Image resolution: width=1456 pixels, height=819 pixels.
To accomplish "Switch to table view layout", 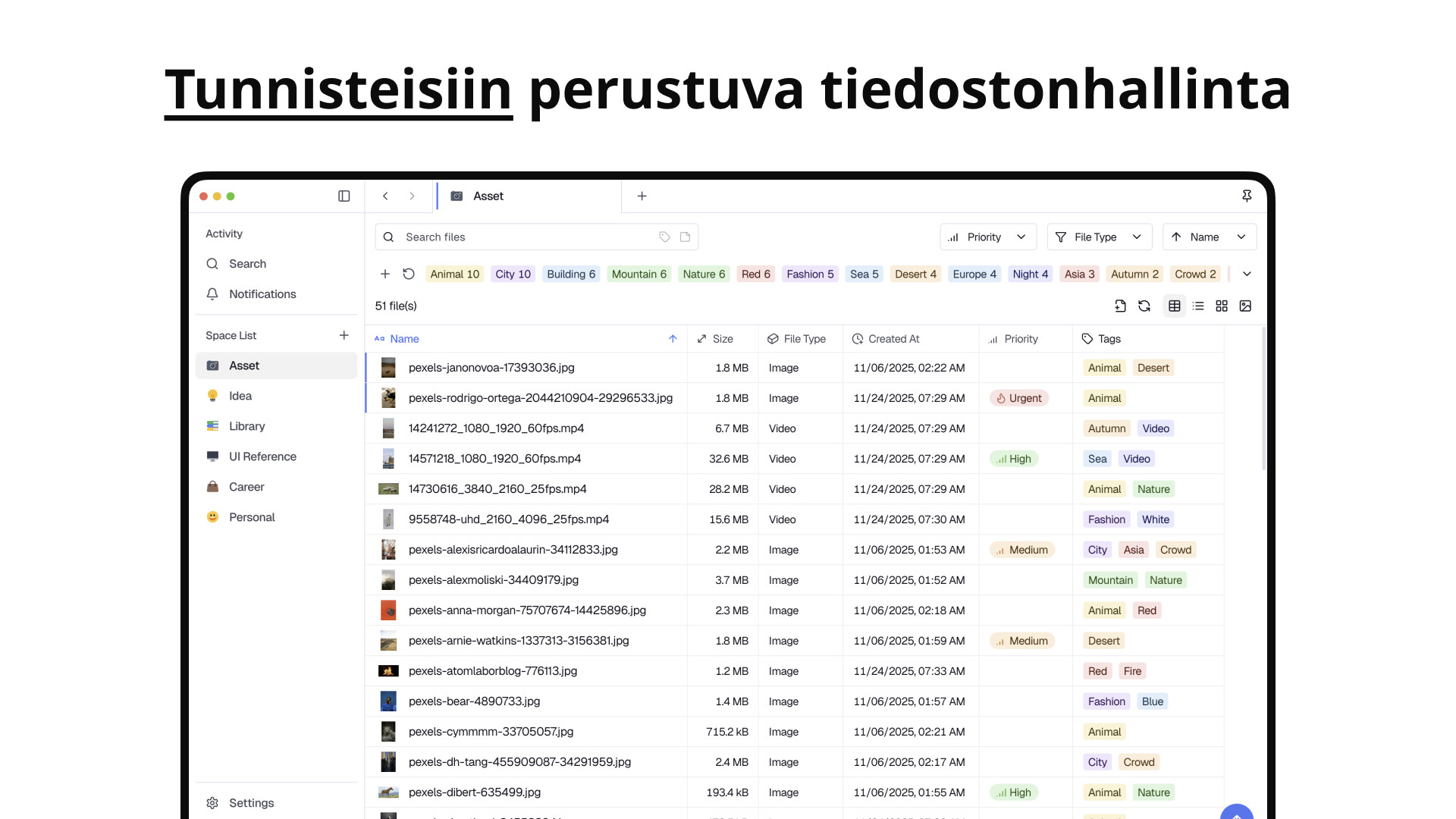I will [x=1175, y=306].
